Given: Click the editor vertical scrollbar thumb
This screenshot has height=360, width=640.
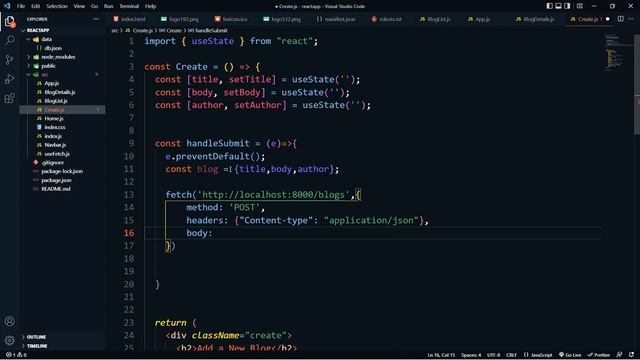Looking at the screenshot, I should pos(637,84).
